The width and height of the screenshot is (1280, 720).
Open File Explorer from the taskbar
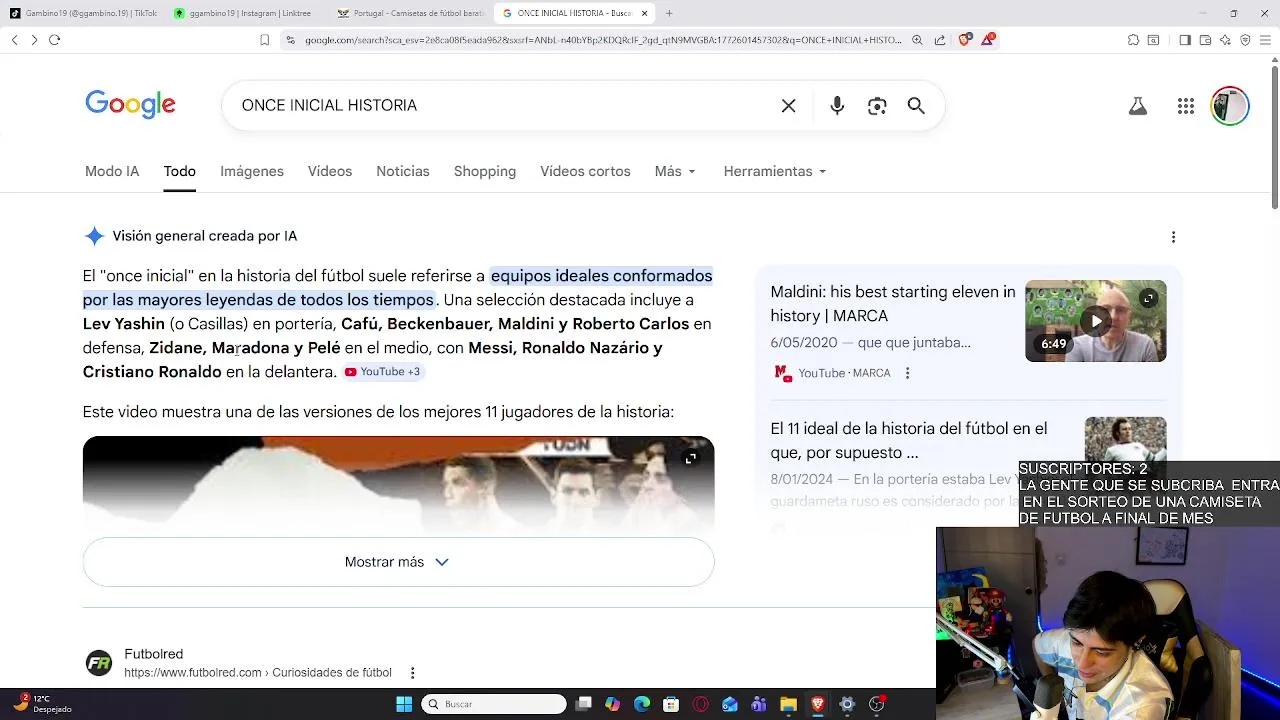pos(788,704)
